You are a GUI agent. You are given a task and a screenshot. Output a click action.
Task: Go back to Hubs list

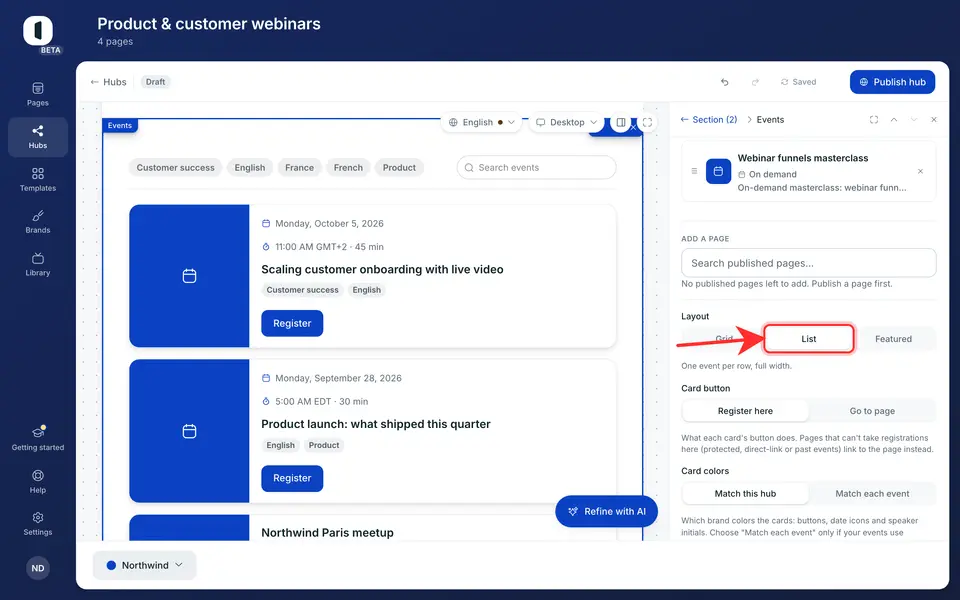coord(108,82)
